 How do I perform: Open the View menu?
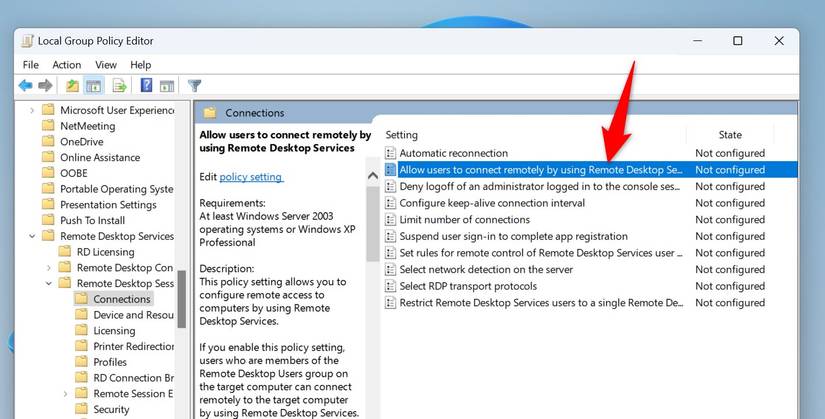pyautogui.click(x=106, y=65)
